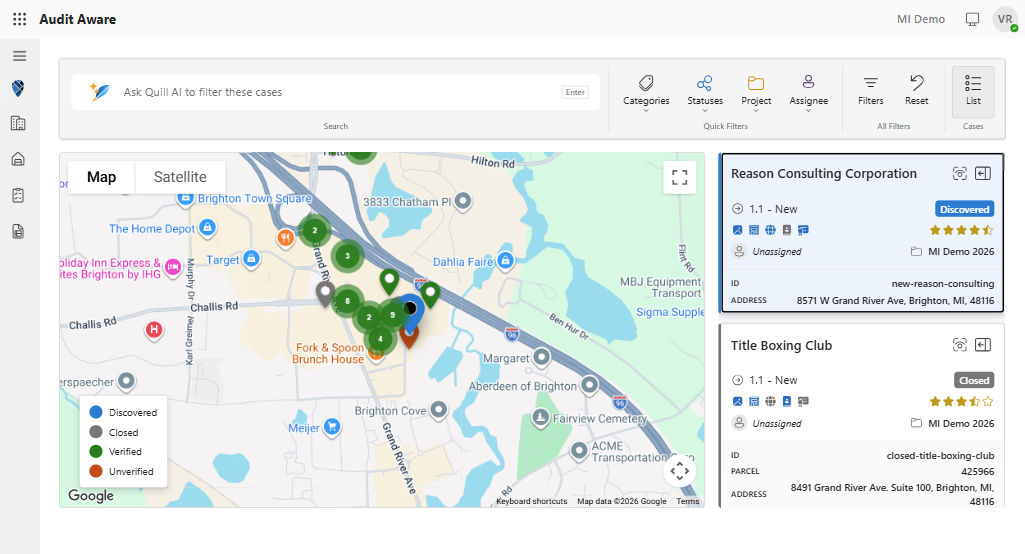Image resolution: width=1025 pixels, height=554 pixels.
Task: Open the checklist sidebar page
Action: pyautogui.click(x=18, y=195)
